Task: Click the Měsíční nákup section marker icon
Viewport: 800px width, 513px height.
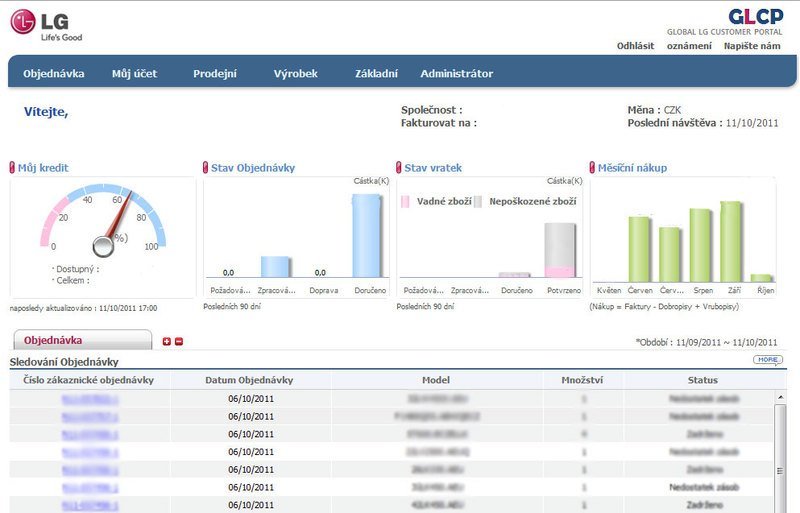Action: point(592,168)
